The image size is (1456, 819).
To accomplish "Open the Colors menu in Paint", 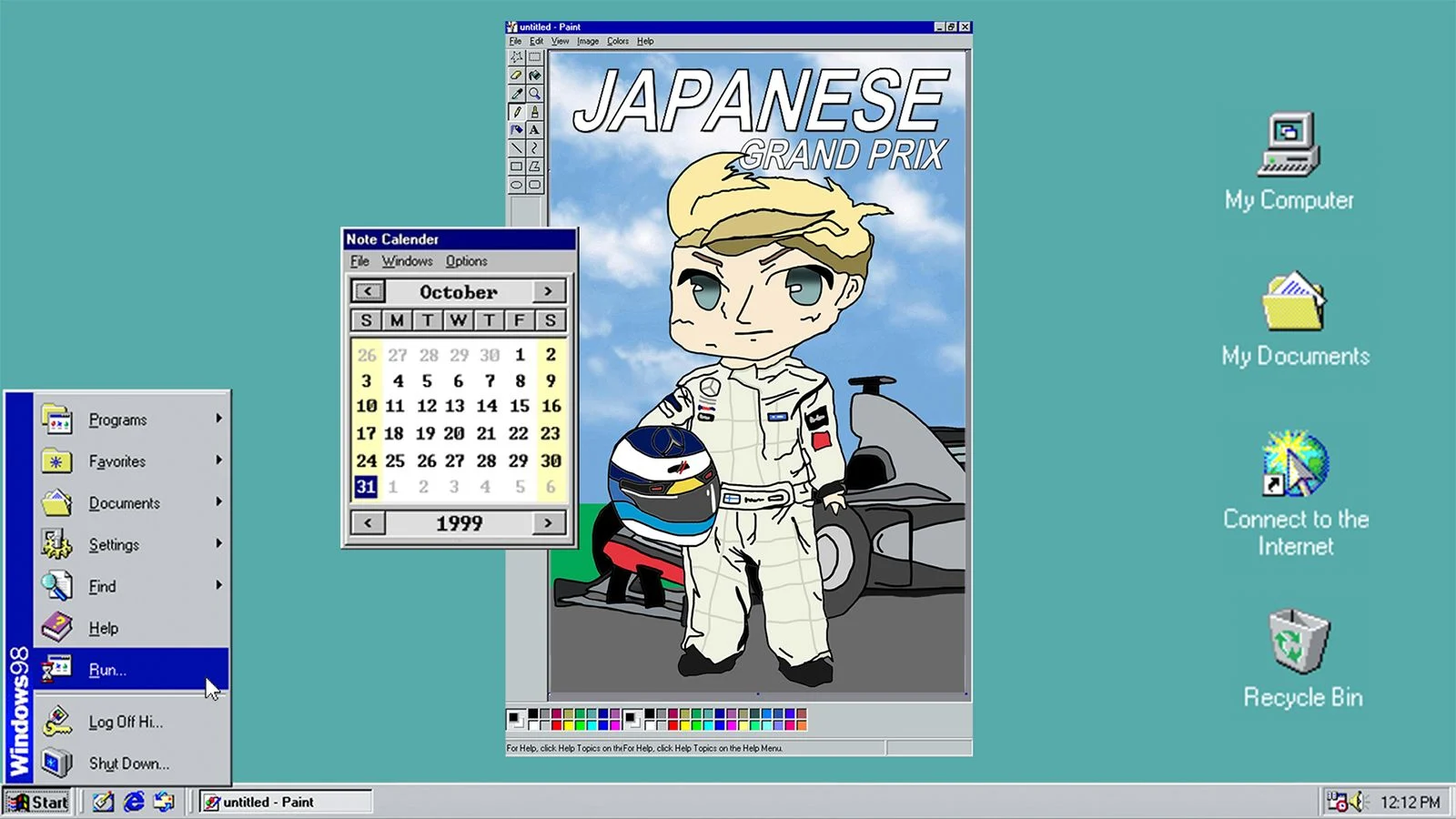I will click(x=618, y=41).
